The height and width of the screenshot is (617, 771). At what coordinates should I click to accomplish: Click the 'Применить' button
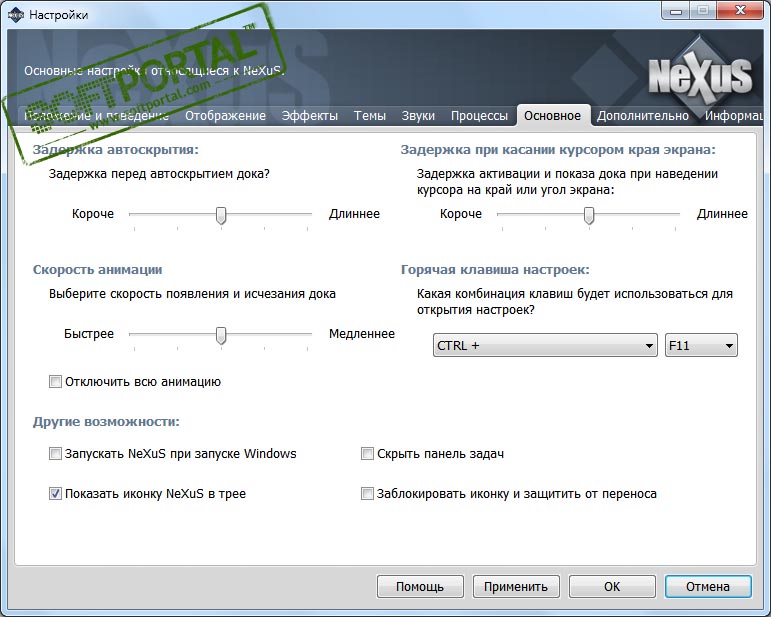[516, 587]
